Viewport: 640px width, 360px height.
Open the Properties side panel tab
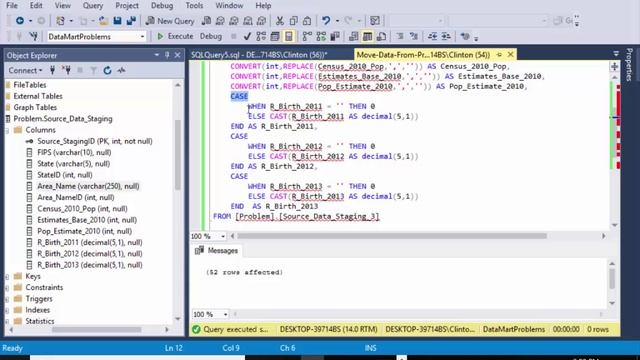pyautogui.click(x=629, y=64)
